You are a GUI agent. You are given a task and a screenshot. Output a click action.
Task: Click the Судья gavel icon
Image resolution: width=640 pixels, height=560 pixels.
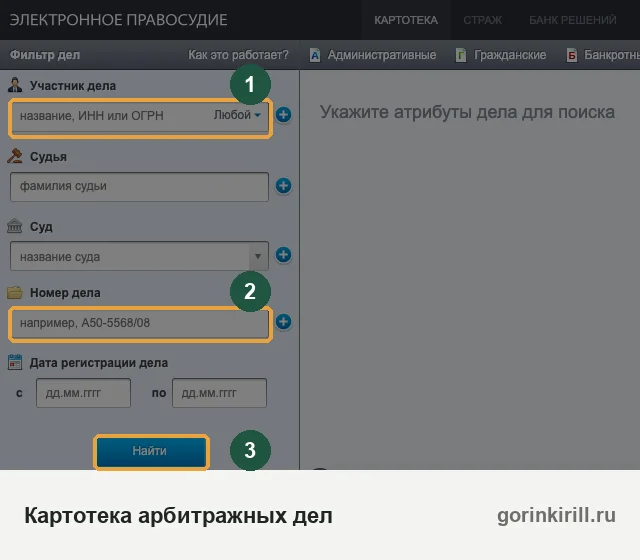tap(15, 156)
